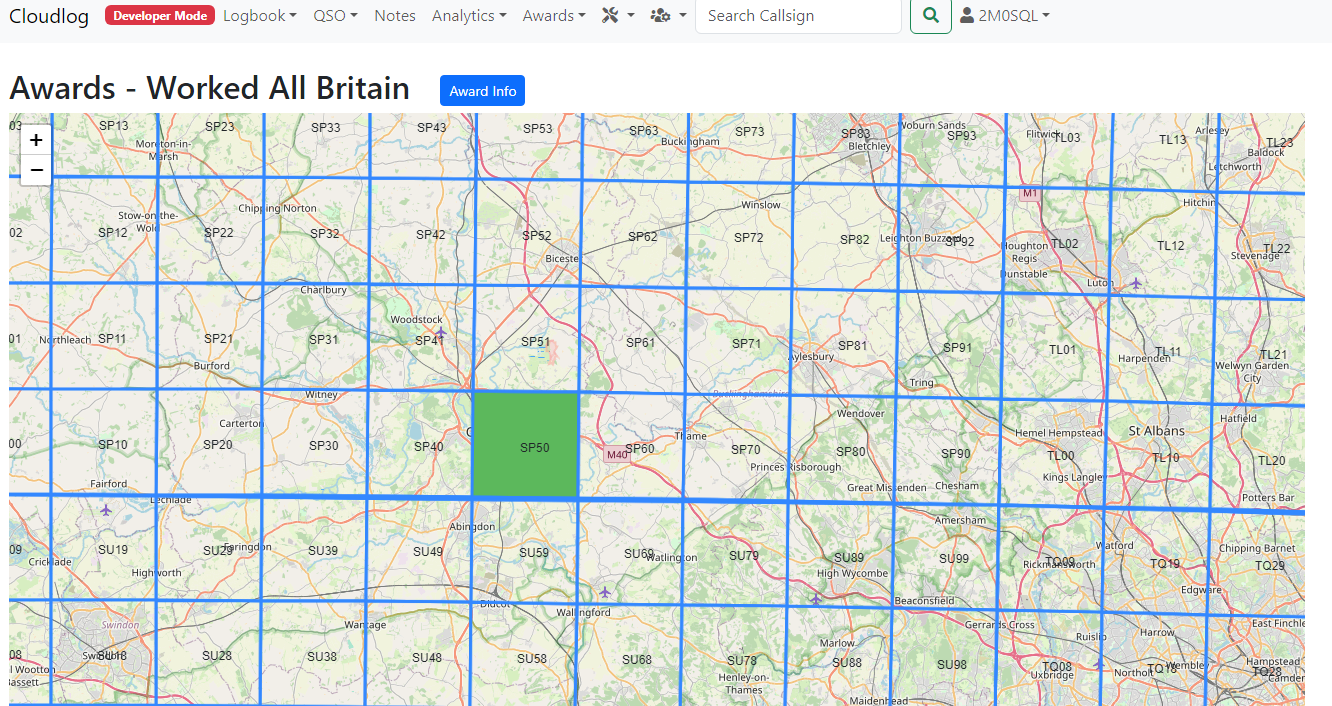This screenshot has width=1332, height=706.
Task: Click the TL10 grid square label
Action: click(x=1166, y=458)
